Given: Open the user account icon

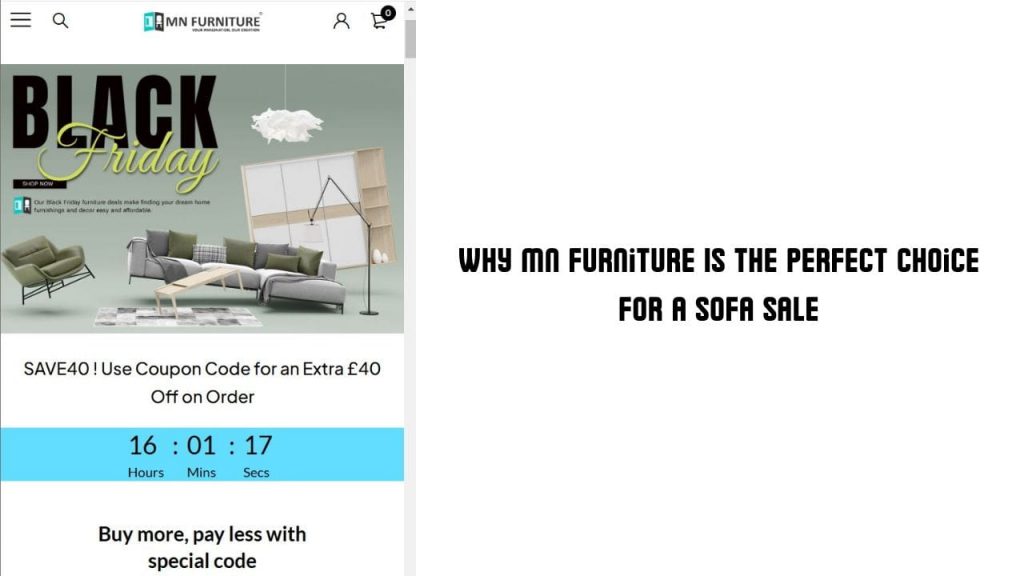Looking at the screenshot, I should coord(341,22).
